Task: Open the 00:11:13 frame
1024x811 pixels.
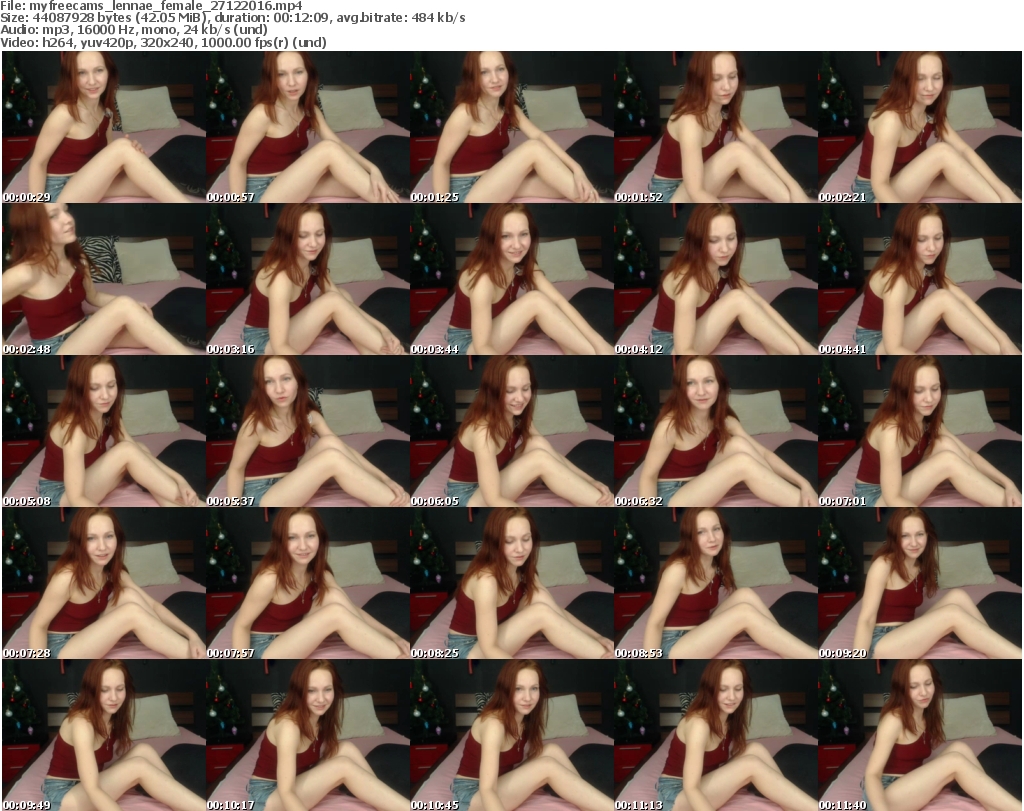Action: pyautogui.click(x=715, y=735)
